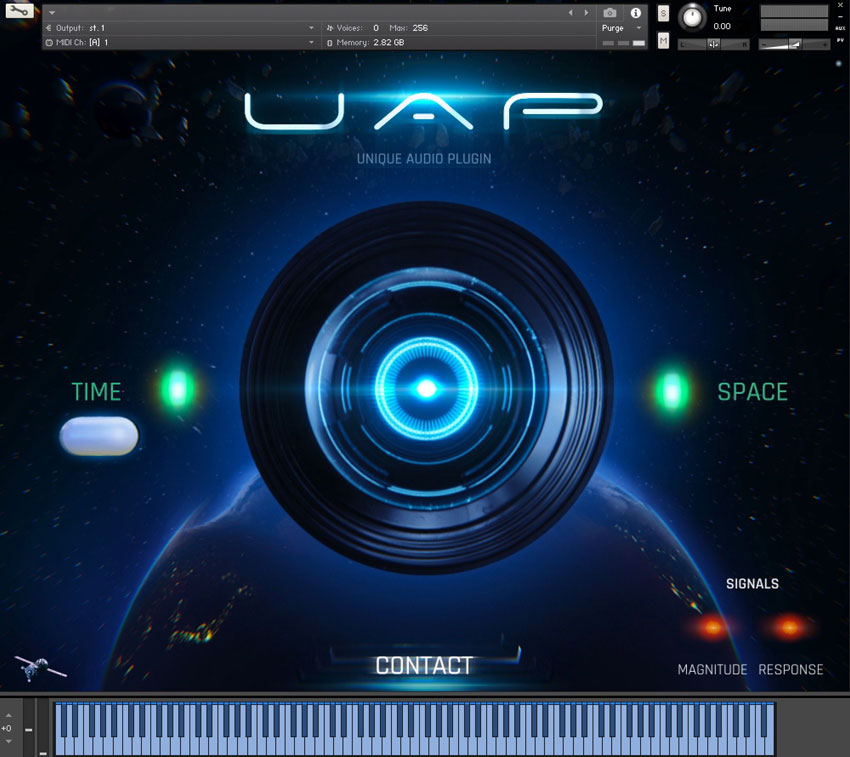Click the MIDI channel connector icon
Screen dimensions: 850x757
click(49, 42)
